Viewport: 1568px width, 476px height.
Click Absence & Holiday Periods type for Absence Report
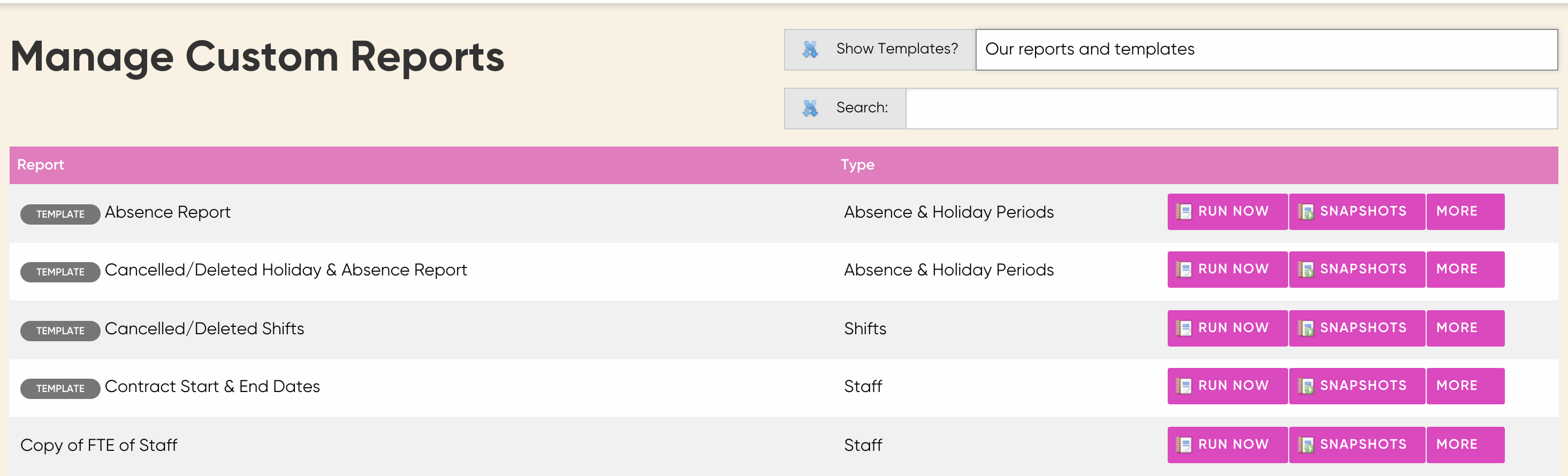click(x=948, y=212)
